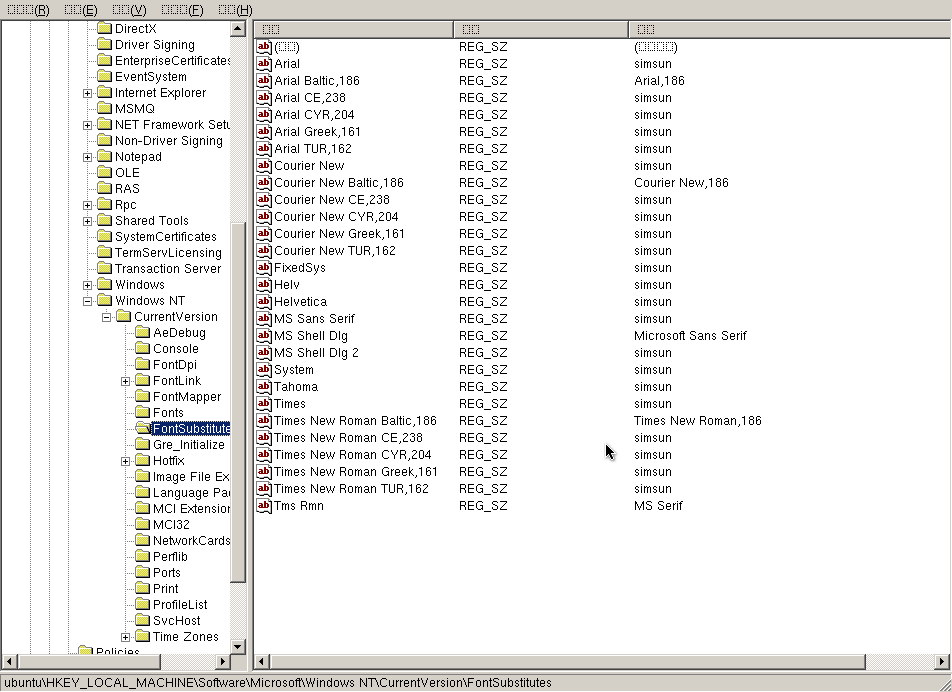952x692 pixels.
Task: Click the ab icon next to System
Action: 264,370
